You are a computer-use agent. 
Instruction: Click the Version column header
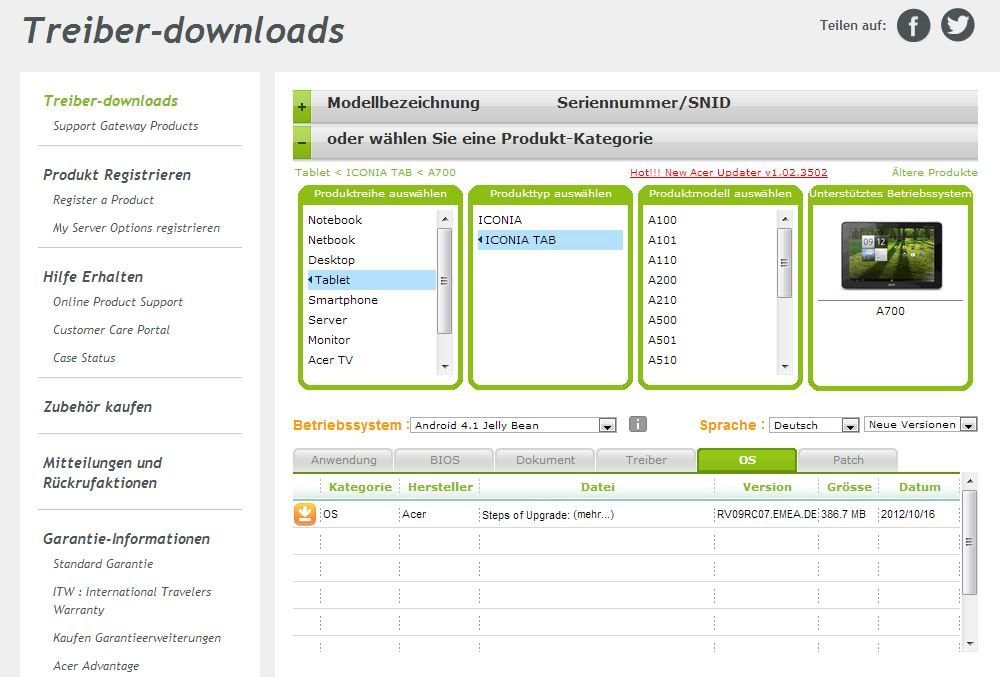tap(767, 487)
